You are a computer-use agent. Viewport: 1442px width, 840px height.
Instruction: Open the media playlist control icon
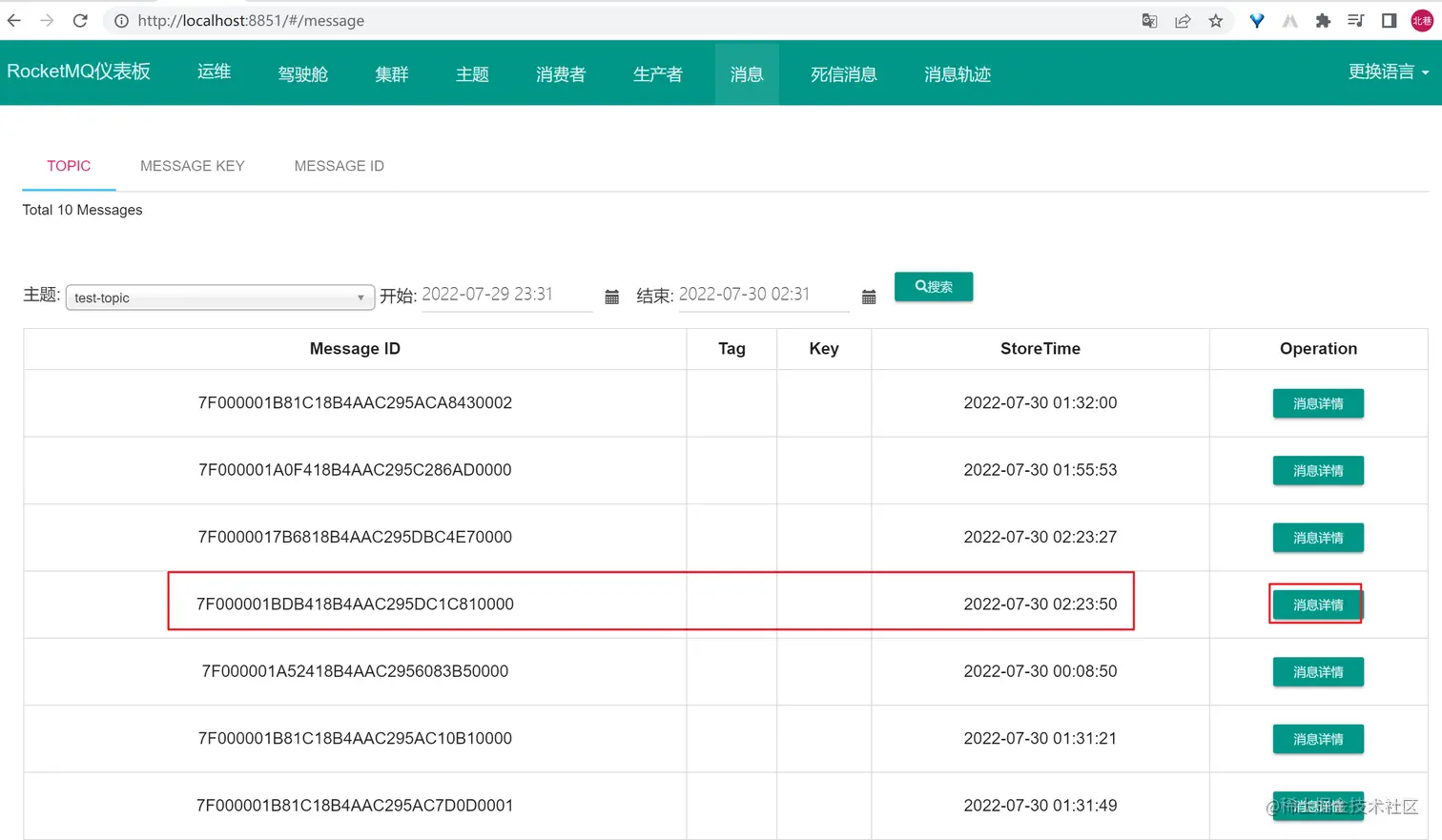[x=1355, y=20]
